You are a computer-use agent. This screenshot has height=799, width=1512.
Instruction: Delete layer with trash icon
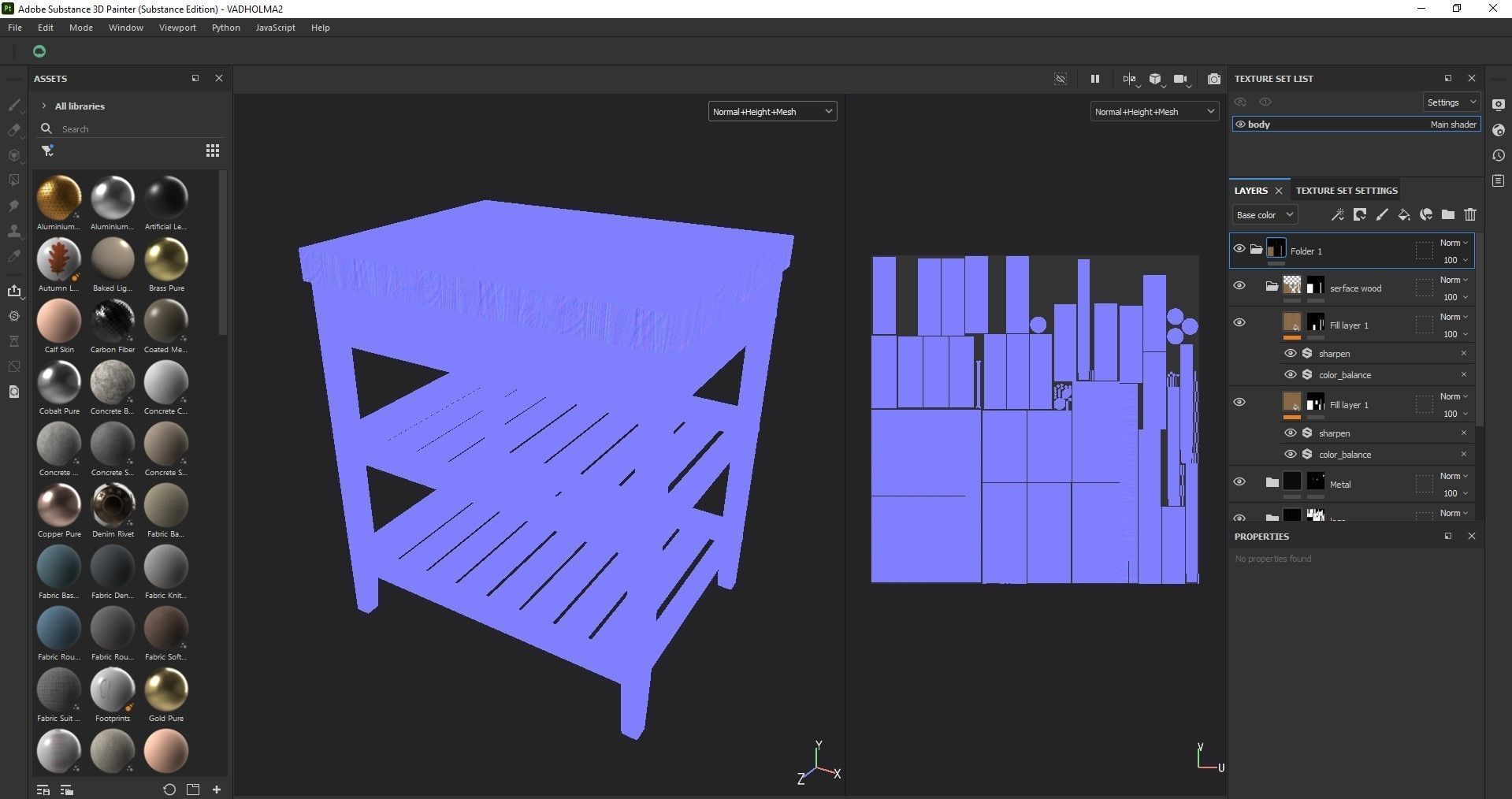click(1470, 214)
